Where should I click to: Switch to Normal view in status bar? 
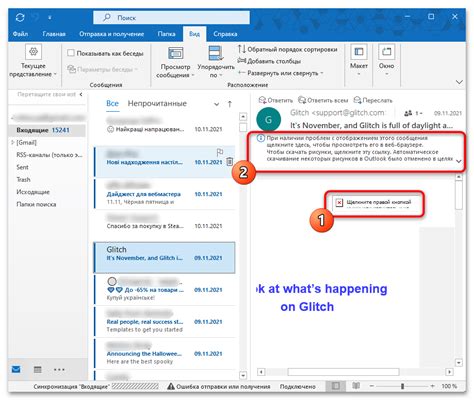335,386
